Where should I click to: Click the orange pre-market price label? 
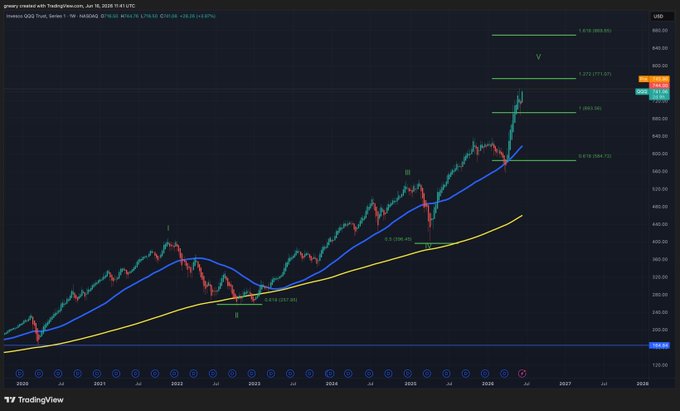[654, 79]
